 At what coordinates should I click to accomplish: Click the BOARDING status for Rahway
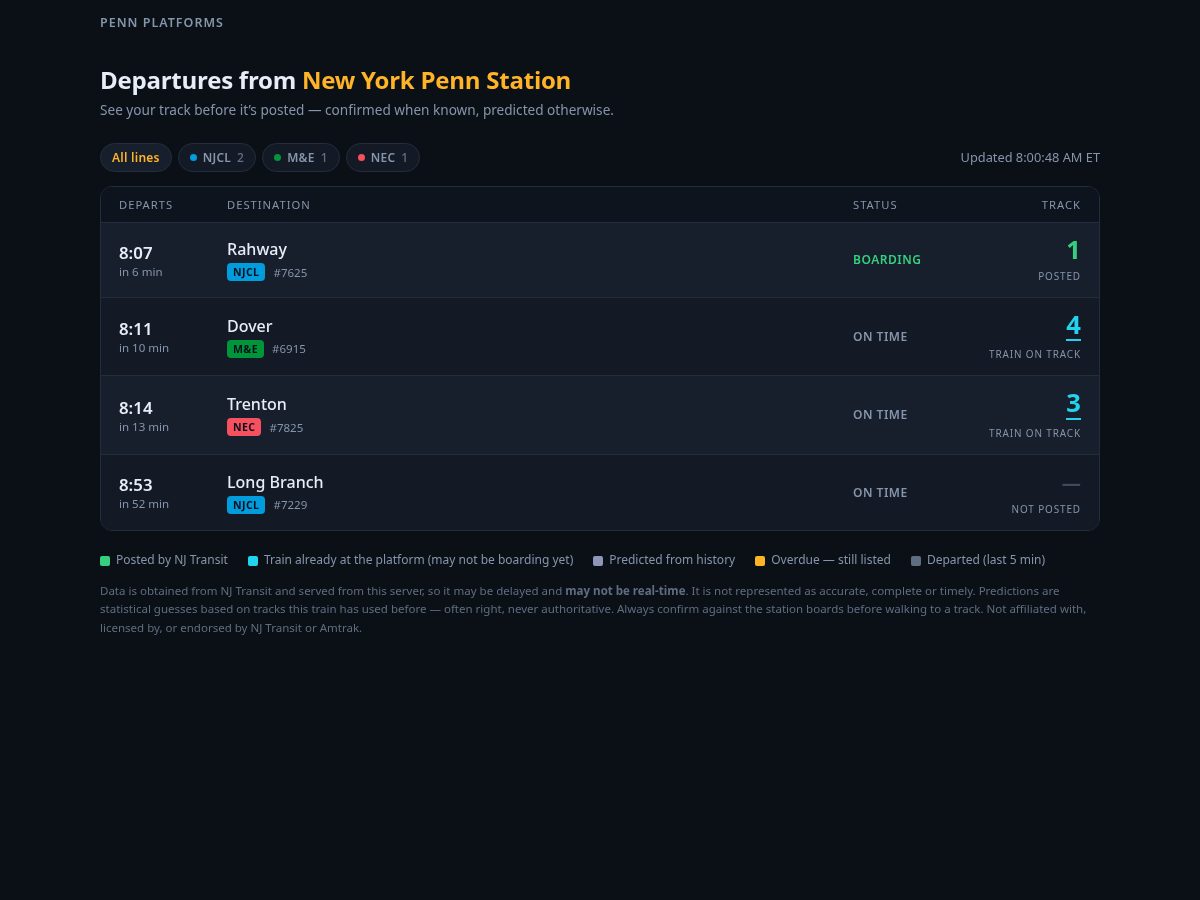pos(887,260)
